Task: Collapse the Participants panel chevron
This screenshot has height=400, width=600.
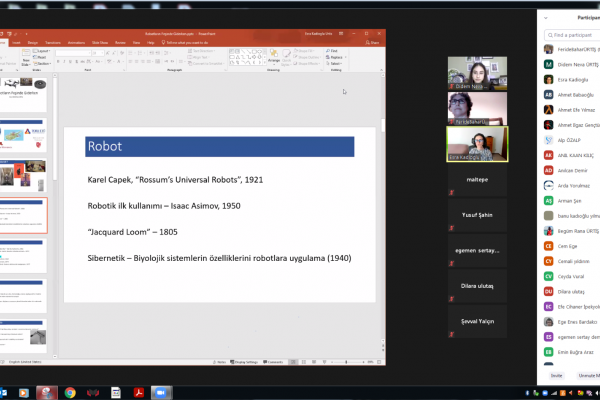Action: (546, 18)
